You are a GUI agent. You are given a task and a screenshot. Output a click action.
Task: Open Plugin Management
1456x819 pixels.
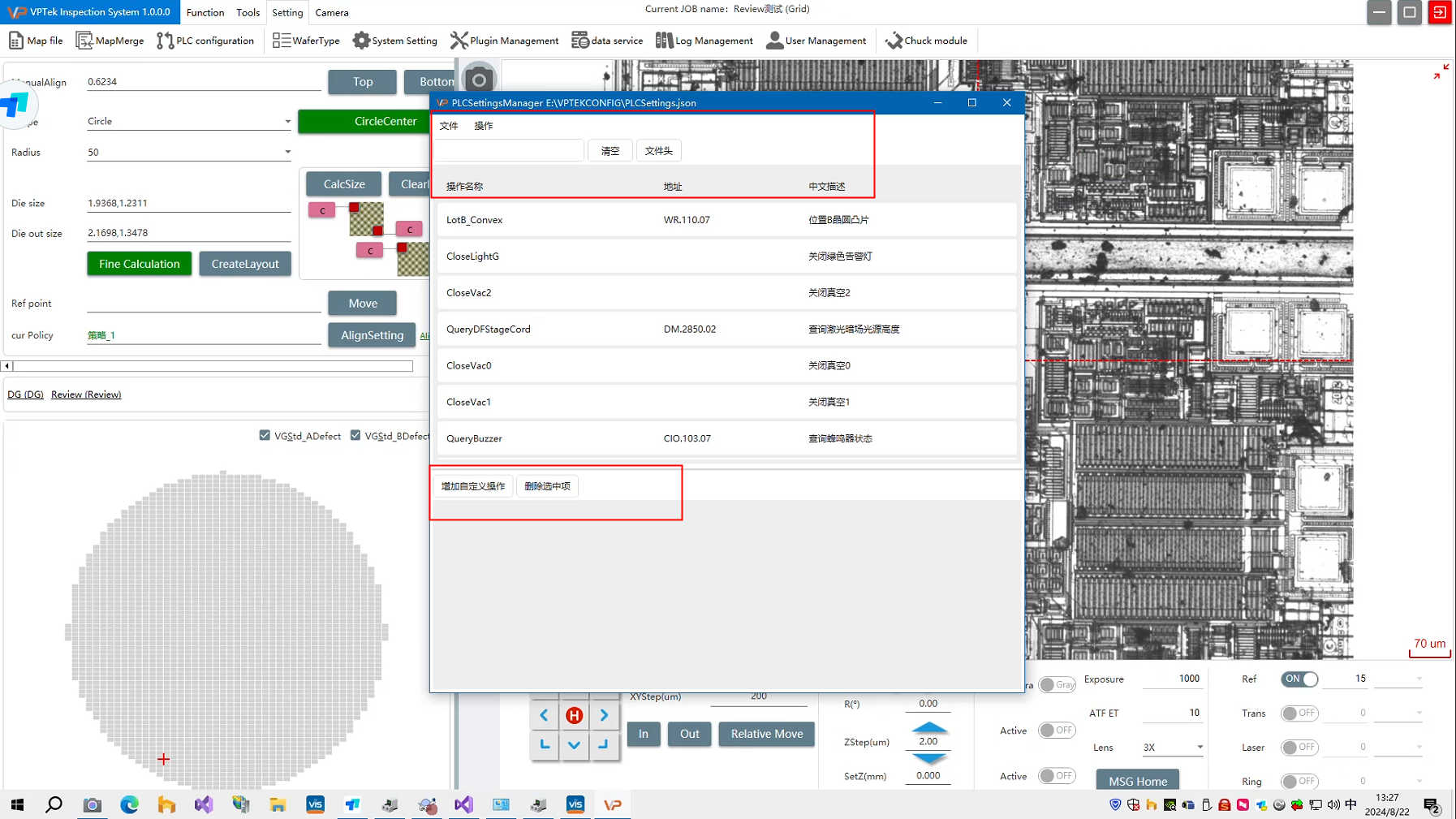coord(504,41)
